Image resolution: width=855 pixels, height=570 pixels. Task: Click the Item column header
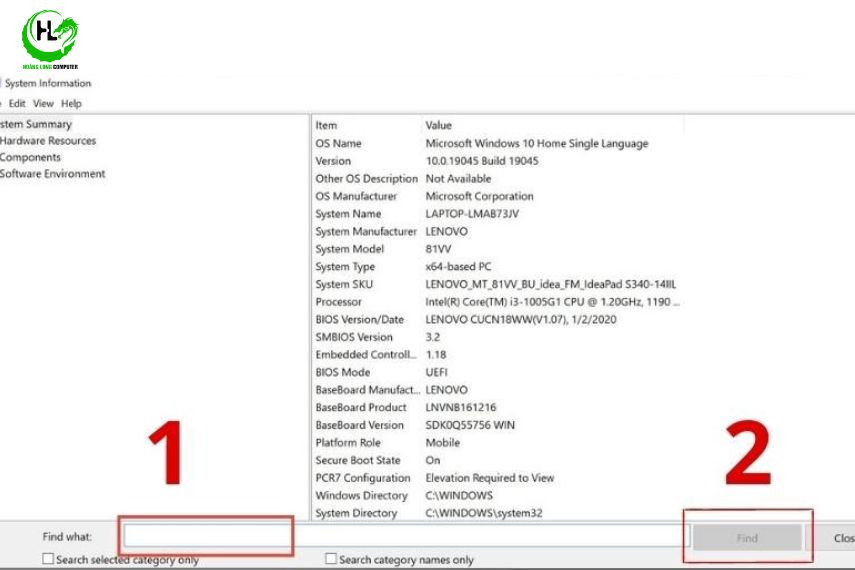pos(326,125)
